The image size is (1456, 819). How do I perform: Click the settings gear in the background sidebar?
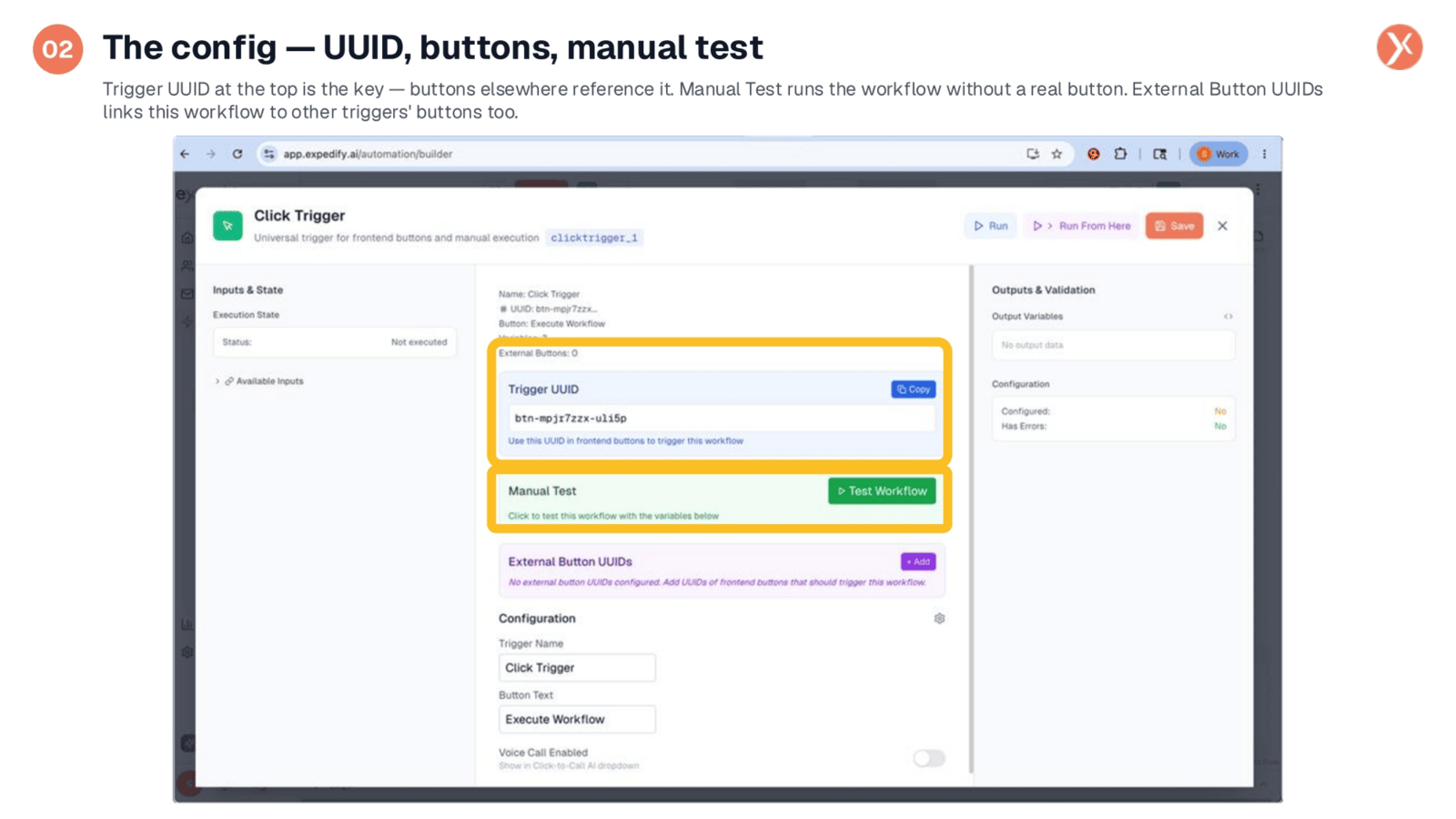click(x=187, y=652)
